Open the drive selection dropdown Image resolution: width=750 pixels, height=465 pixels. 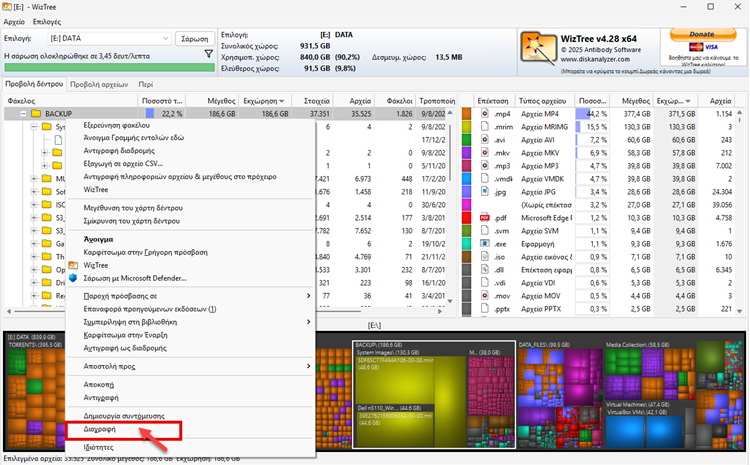165,38
